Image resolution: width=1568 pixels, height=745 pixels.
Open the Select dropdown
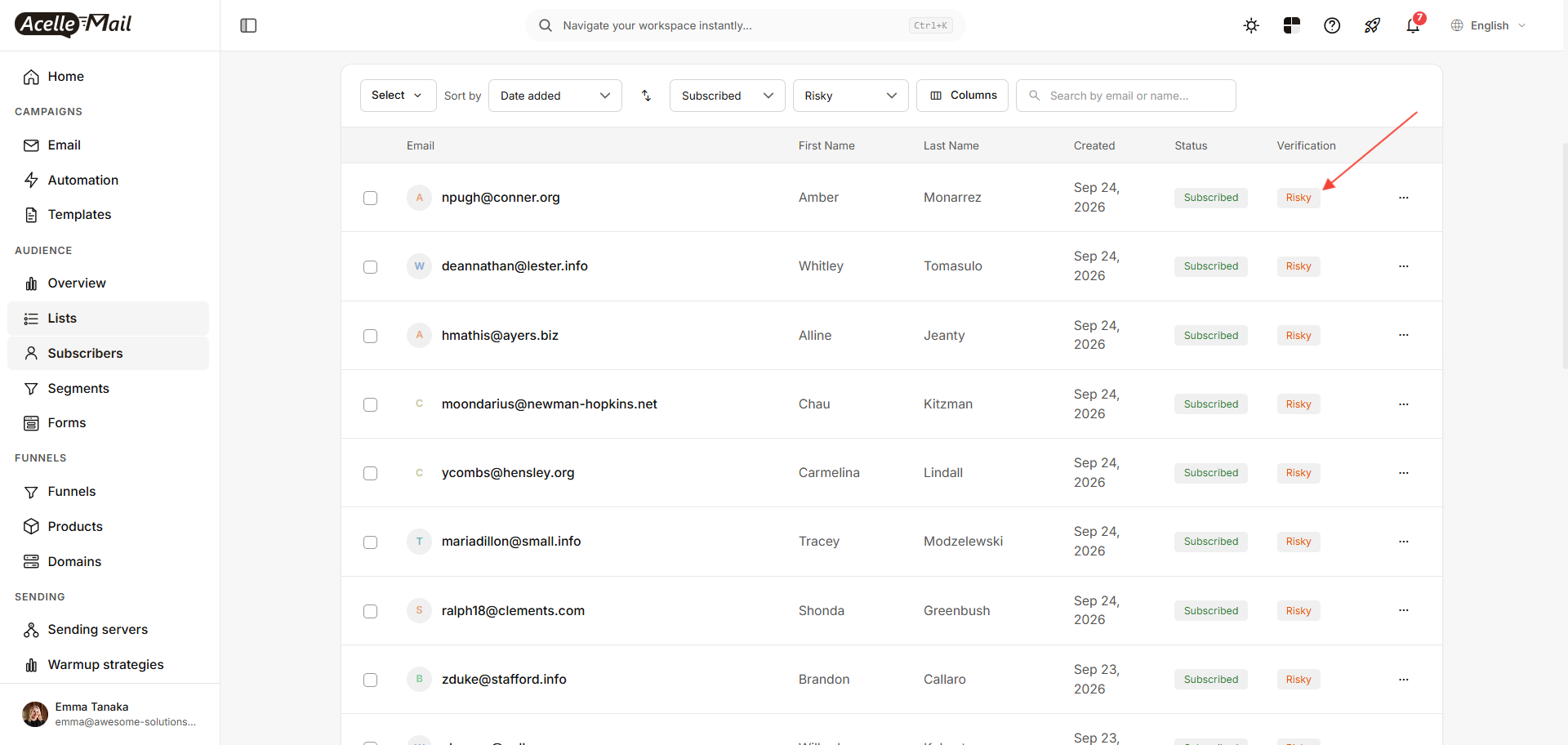pos(398,96)
